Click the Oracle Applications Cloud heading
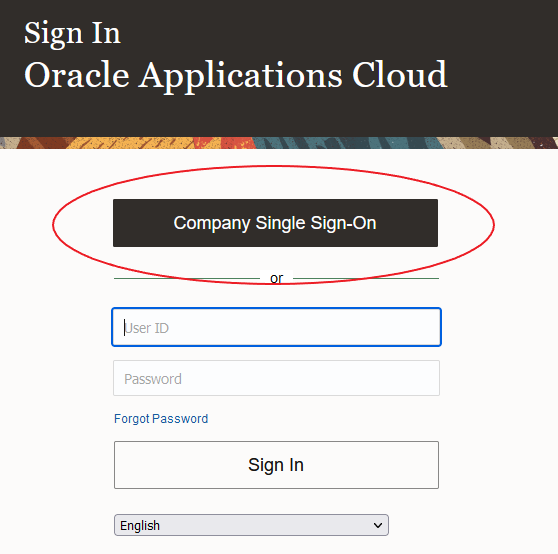558x554 pixels. tap(236, 76)
